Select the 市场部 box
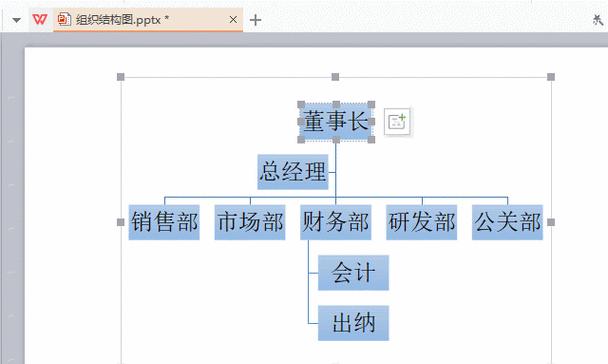The height and width of the screenshot is (364, 608). pos(250,222)
